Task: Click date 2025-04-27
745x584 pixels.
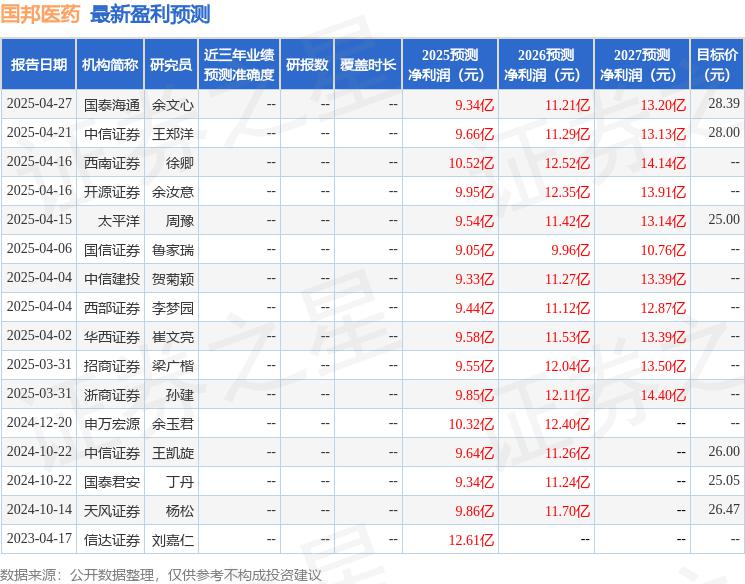Action: pyautogui.click(x=39, y=104)
